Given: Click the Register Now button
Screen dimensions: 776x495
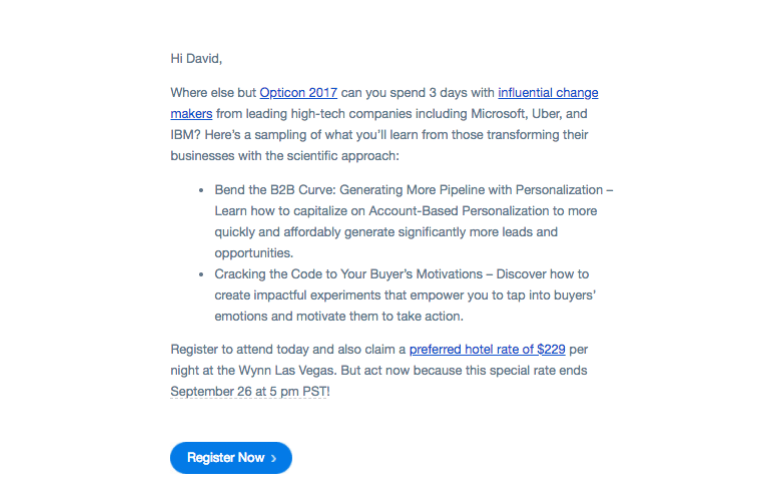Looking at the screenshot, I should point(231,458).
